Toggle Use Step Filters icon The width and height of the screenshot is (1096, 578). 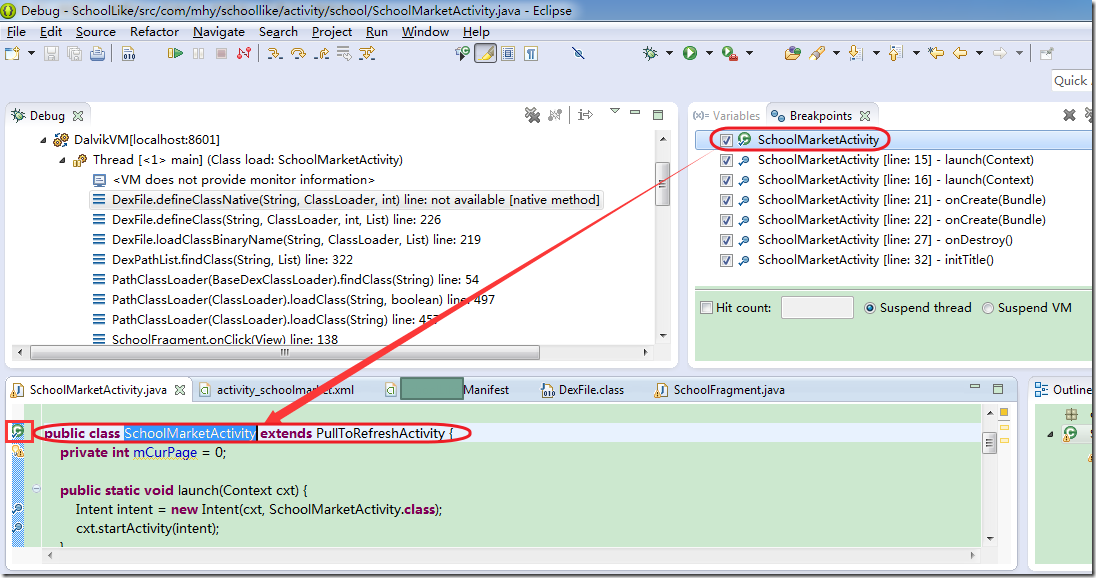(x=367, y=53)
